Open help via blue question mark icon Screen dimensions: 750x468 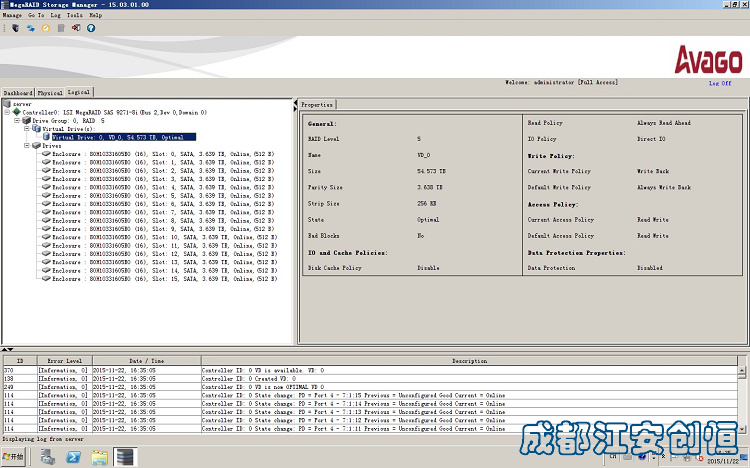coord(91,28)
